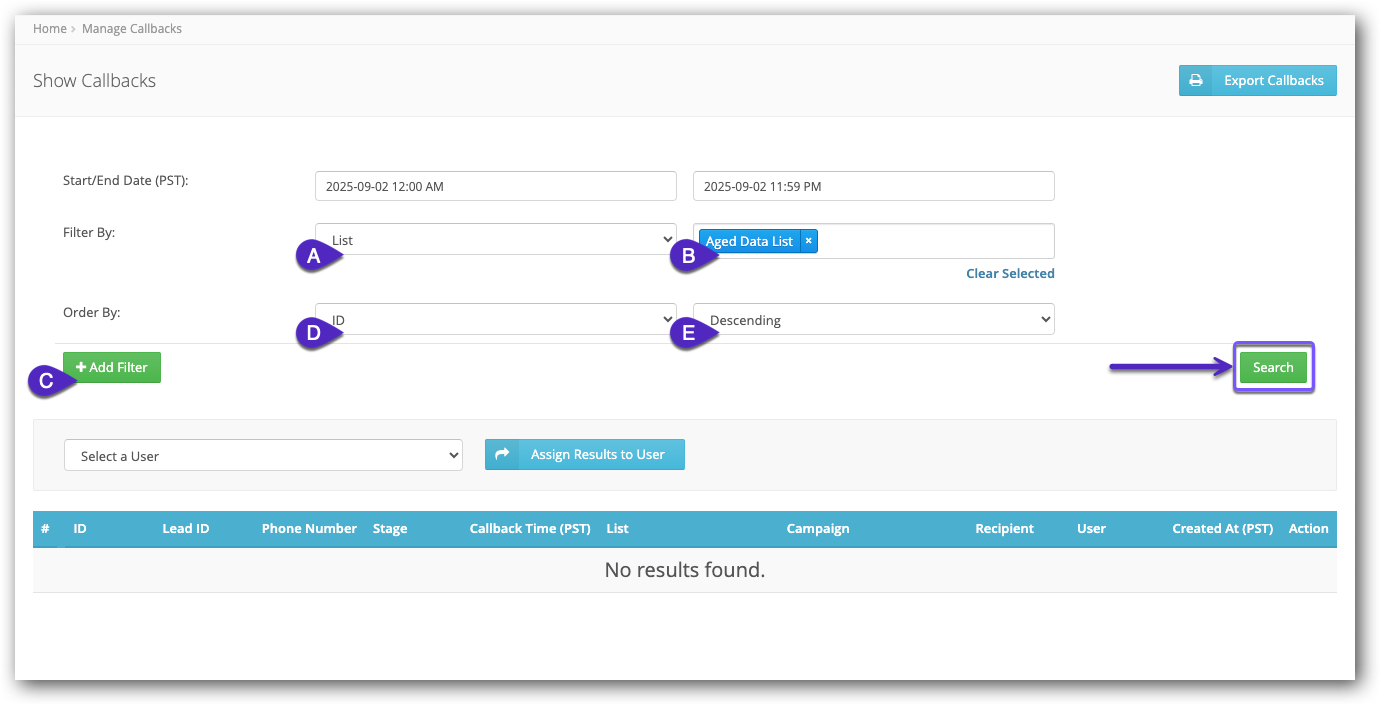
Task: Sort by Callback Time (PST) column
Action: 530,529
